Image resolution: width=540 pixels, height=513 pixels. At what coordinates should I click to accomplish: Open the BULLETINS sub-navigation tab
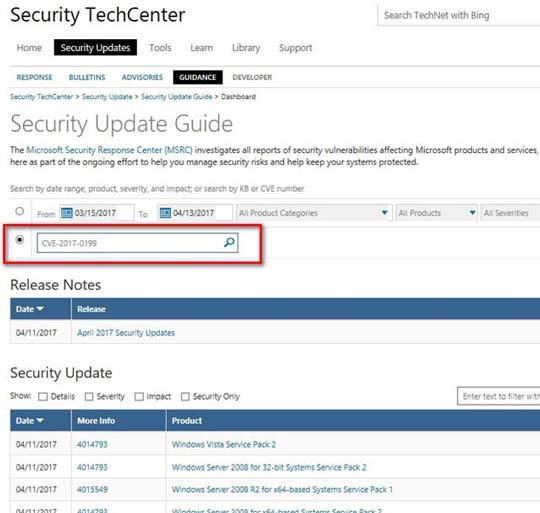87,77
